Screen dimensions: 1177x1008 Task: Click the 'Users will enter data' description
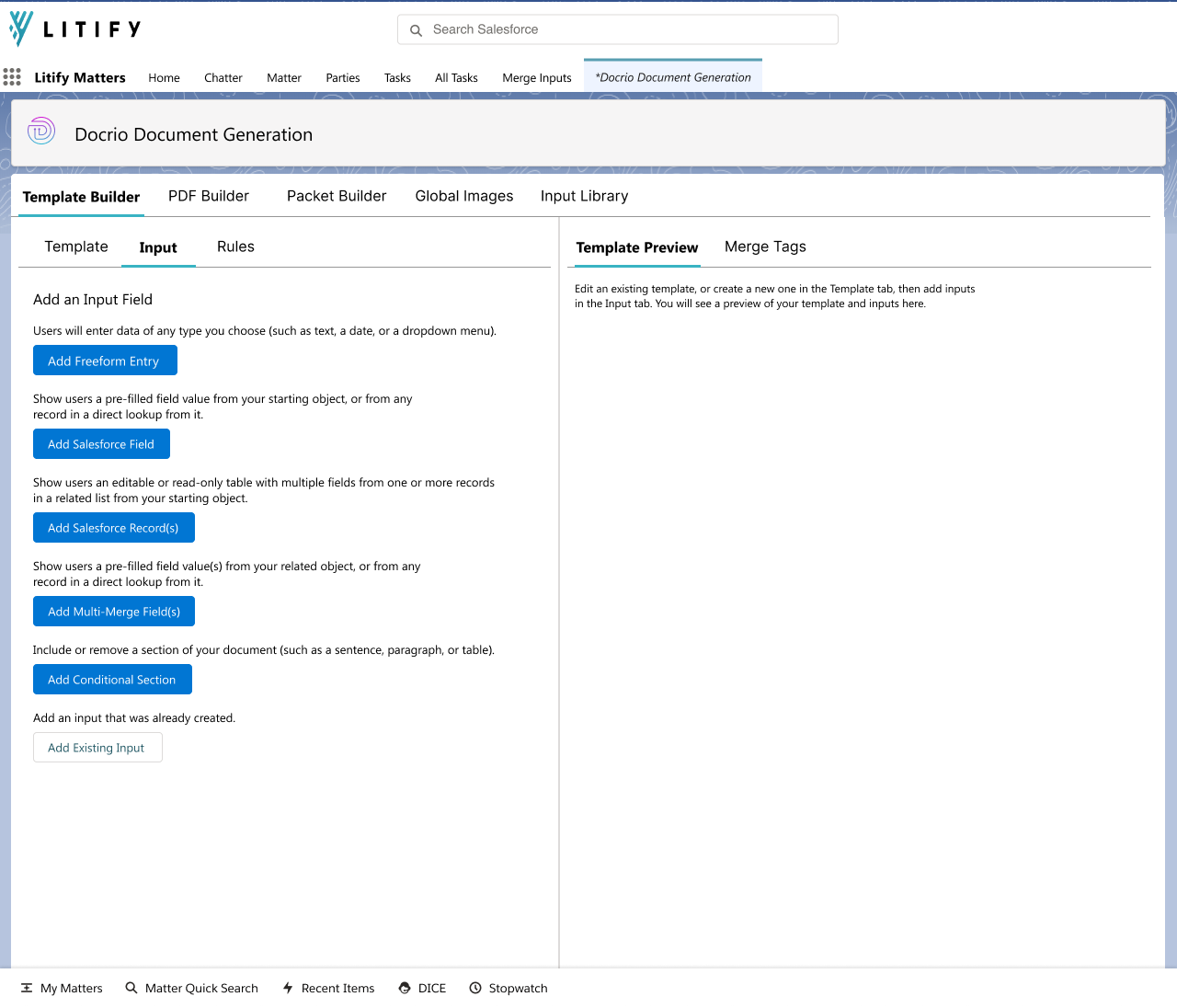265,330
